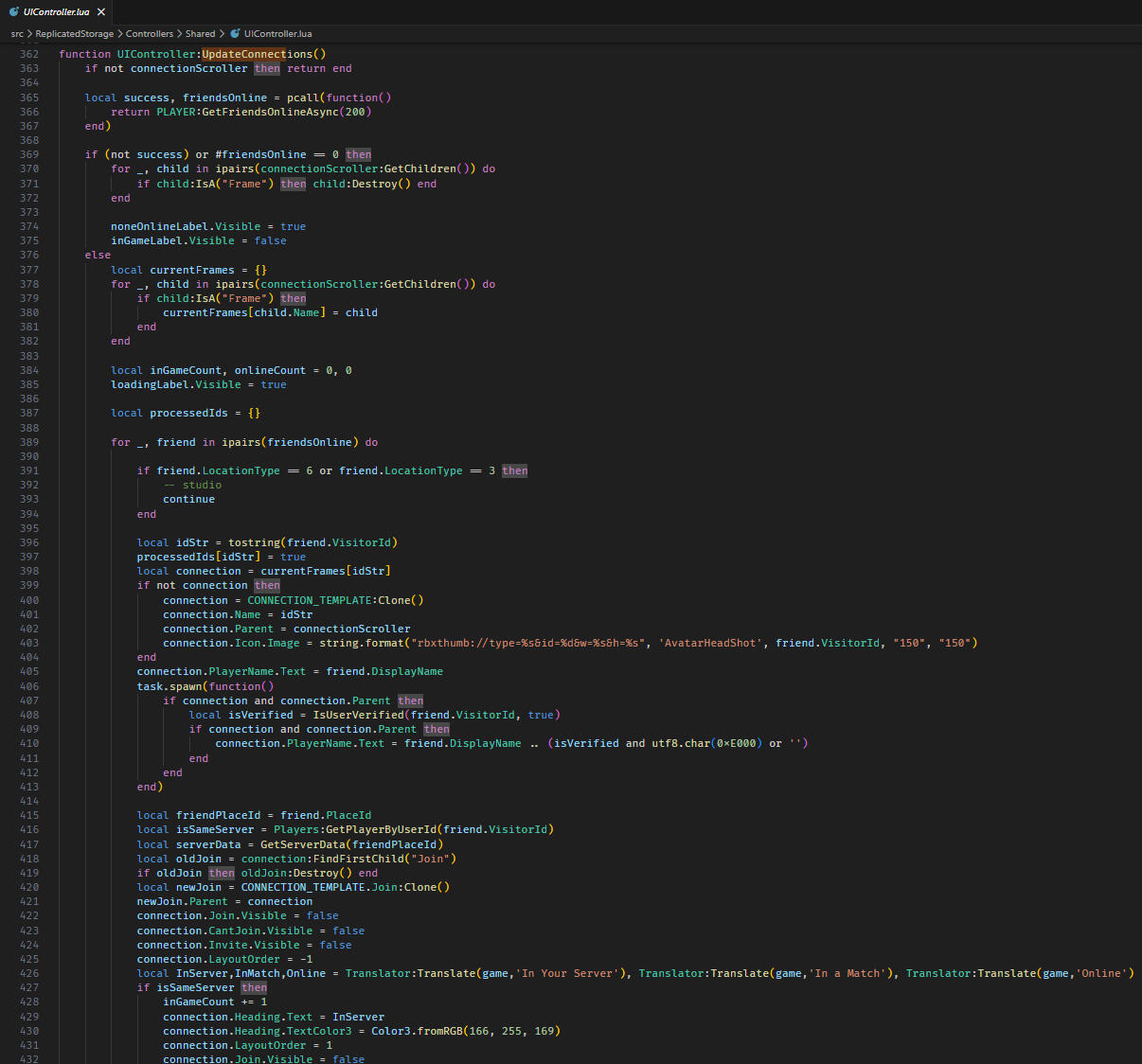Select the UIController.lua tab title
The width and height of the screenshot is (1142, 1064).
(56, 12)
